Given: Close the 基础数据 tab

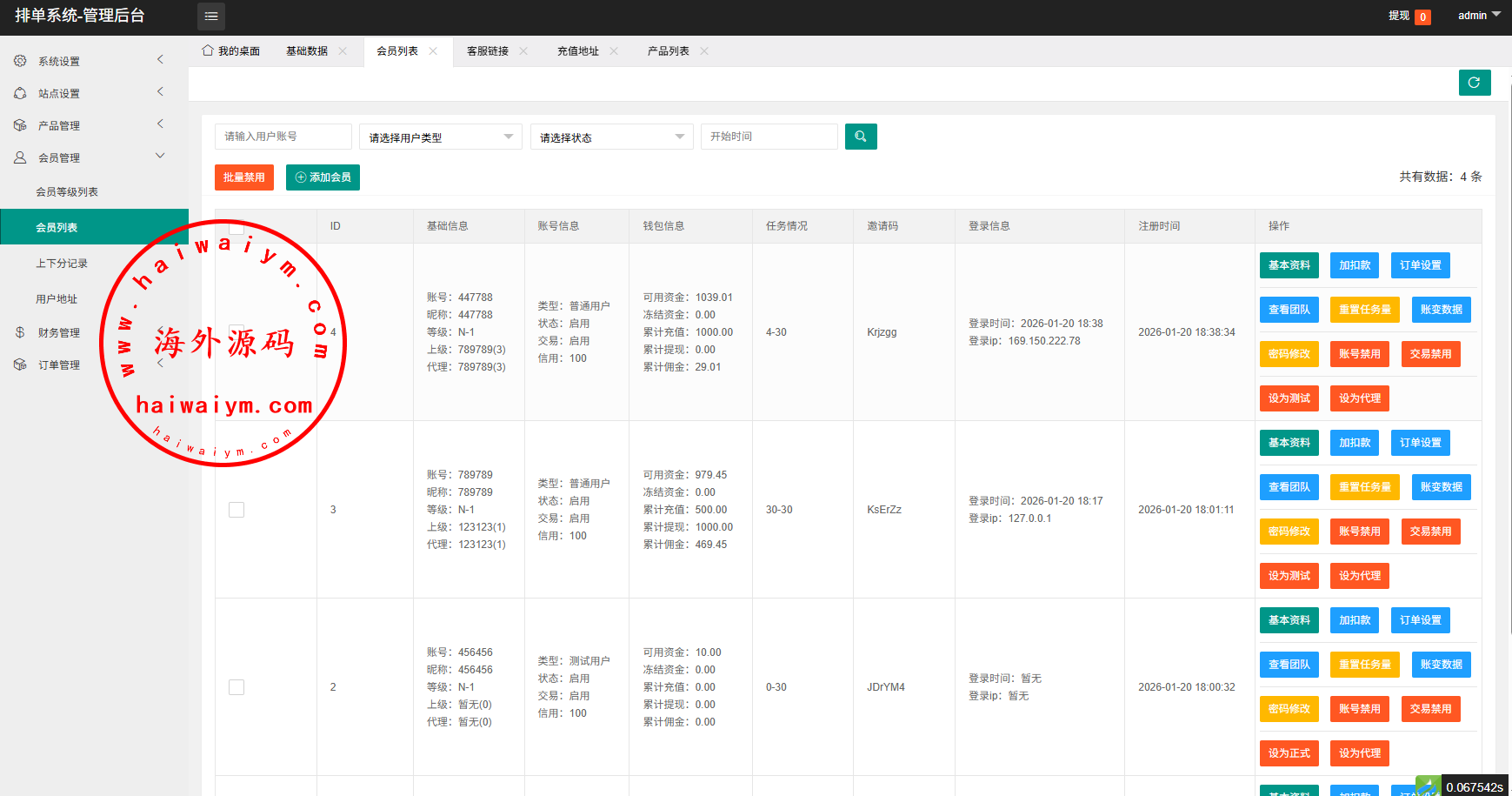Looking at the screenshot, I should coord(343,51).
